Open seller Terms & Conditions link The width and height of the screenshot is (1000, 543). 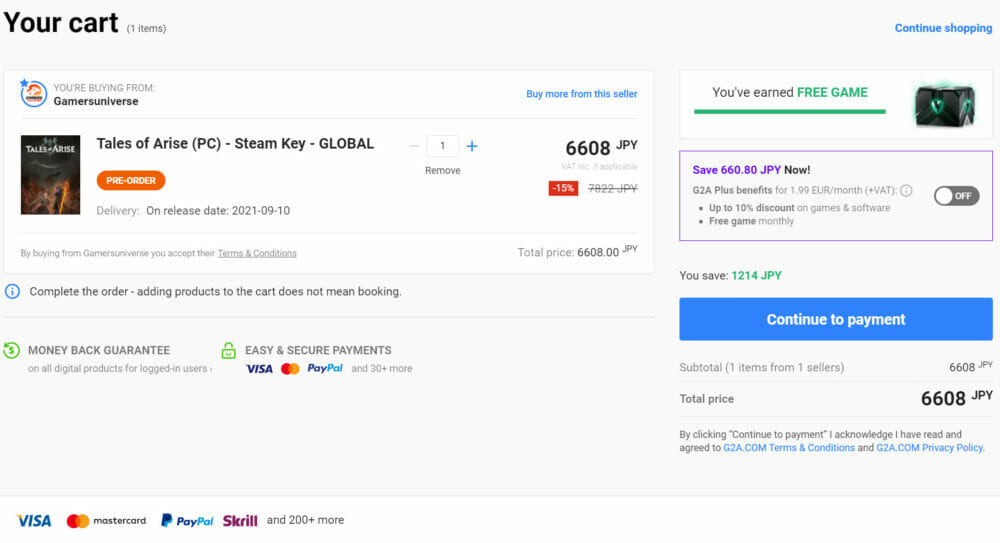pyautogui.click(x=257, y=253)
